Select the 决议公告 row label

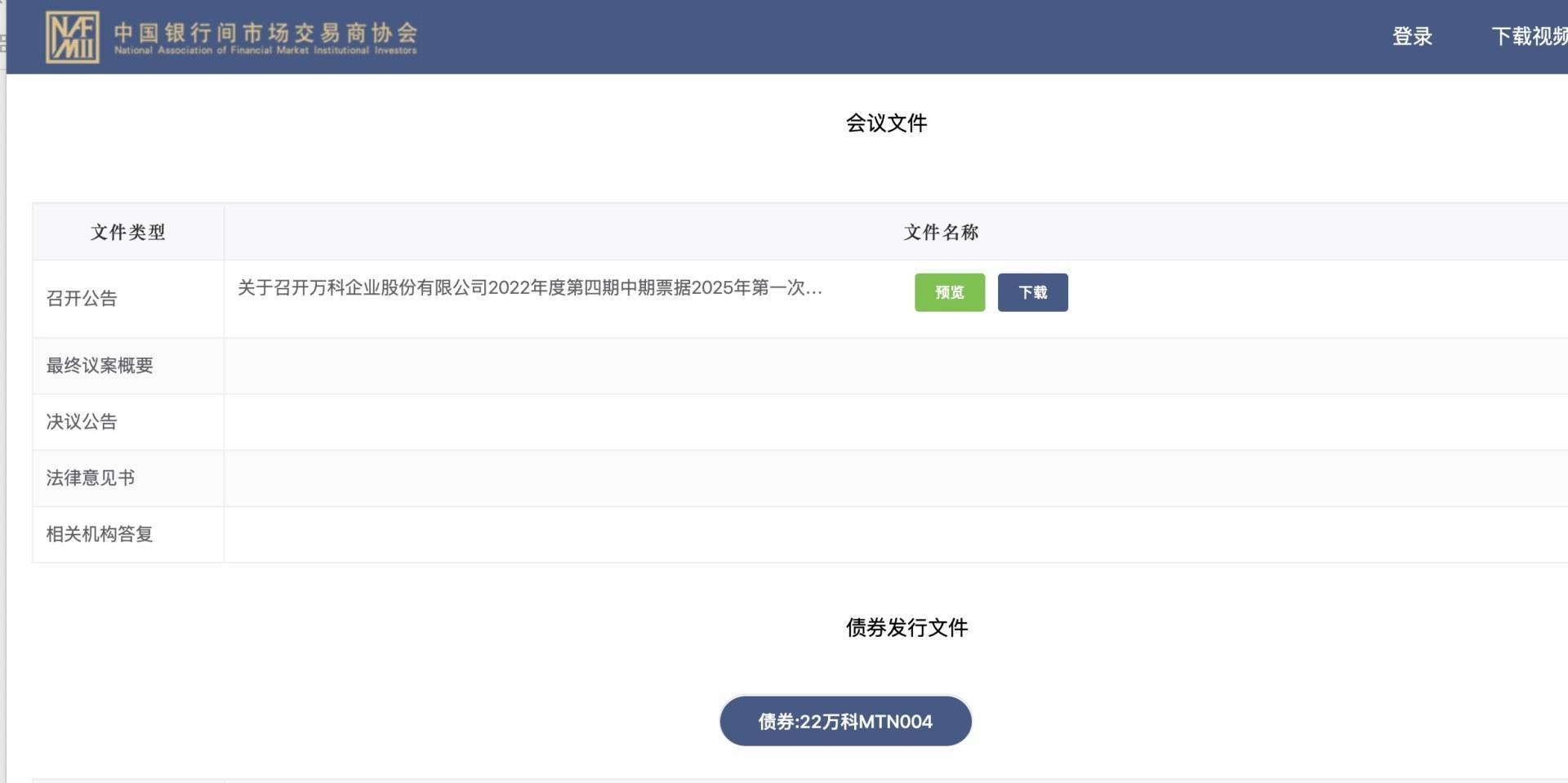click(x=82, y=422)
